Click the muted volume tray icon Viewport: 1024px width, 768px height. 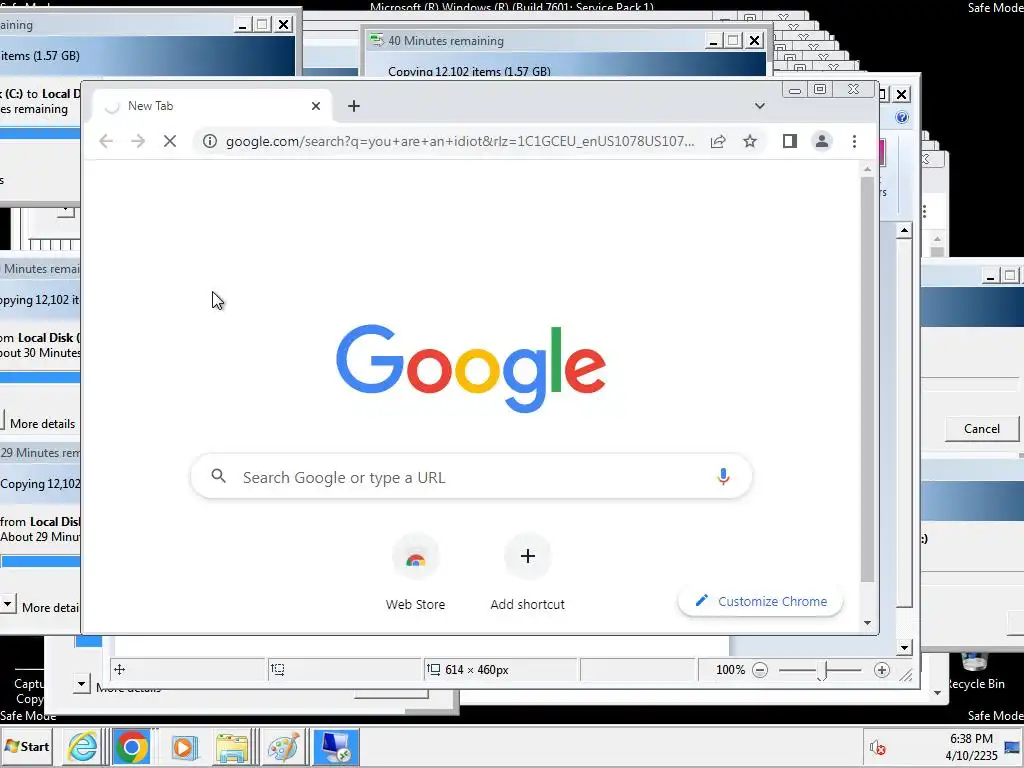click(877, 747)
